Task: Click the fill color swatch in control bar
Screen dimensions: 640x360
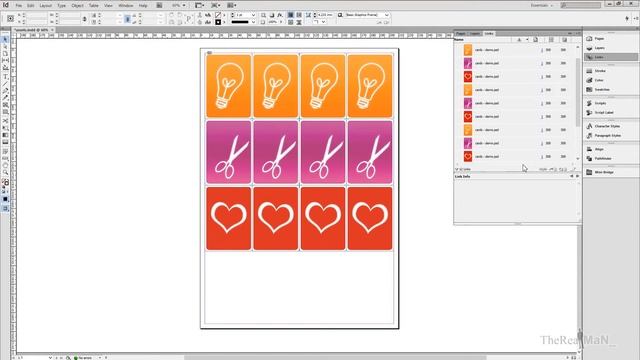Action: pyautogui.click(x=218, y=15)
